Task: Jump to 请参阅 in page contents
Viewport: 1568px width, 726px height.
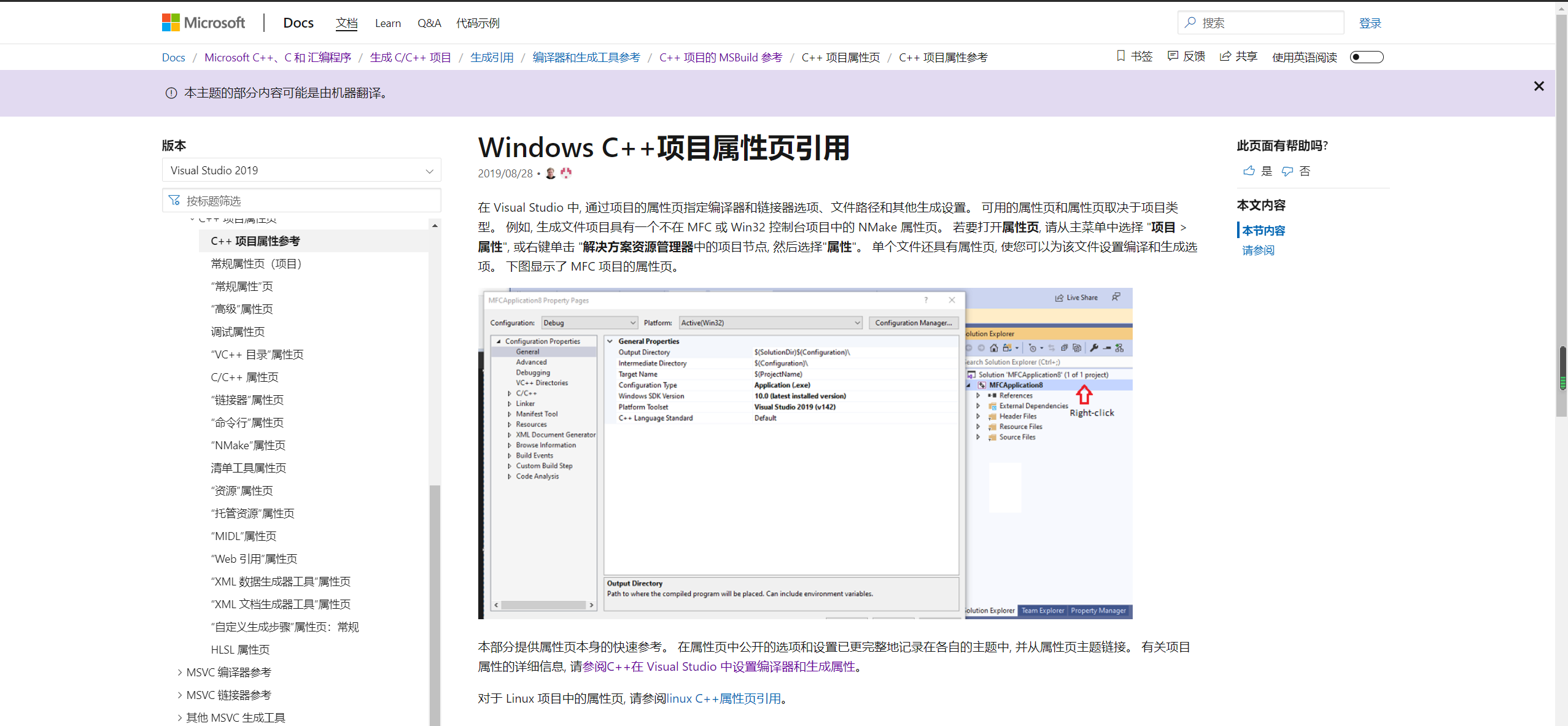Action: (1258, 250)
